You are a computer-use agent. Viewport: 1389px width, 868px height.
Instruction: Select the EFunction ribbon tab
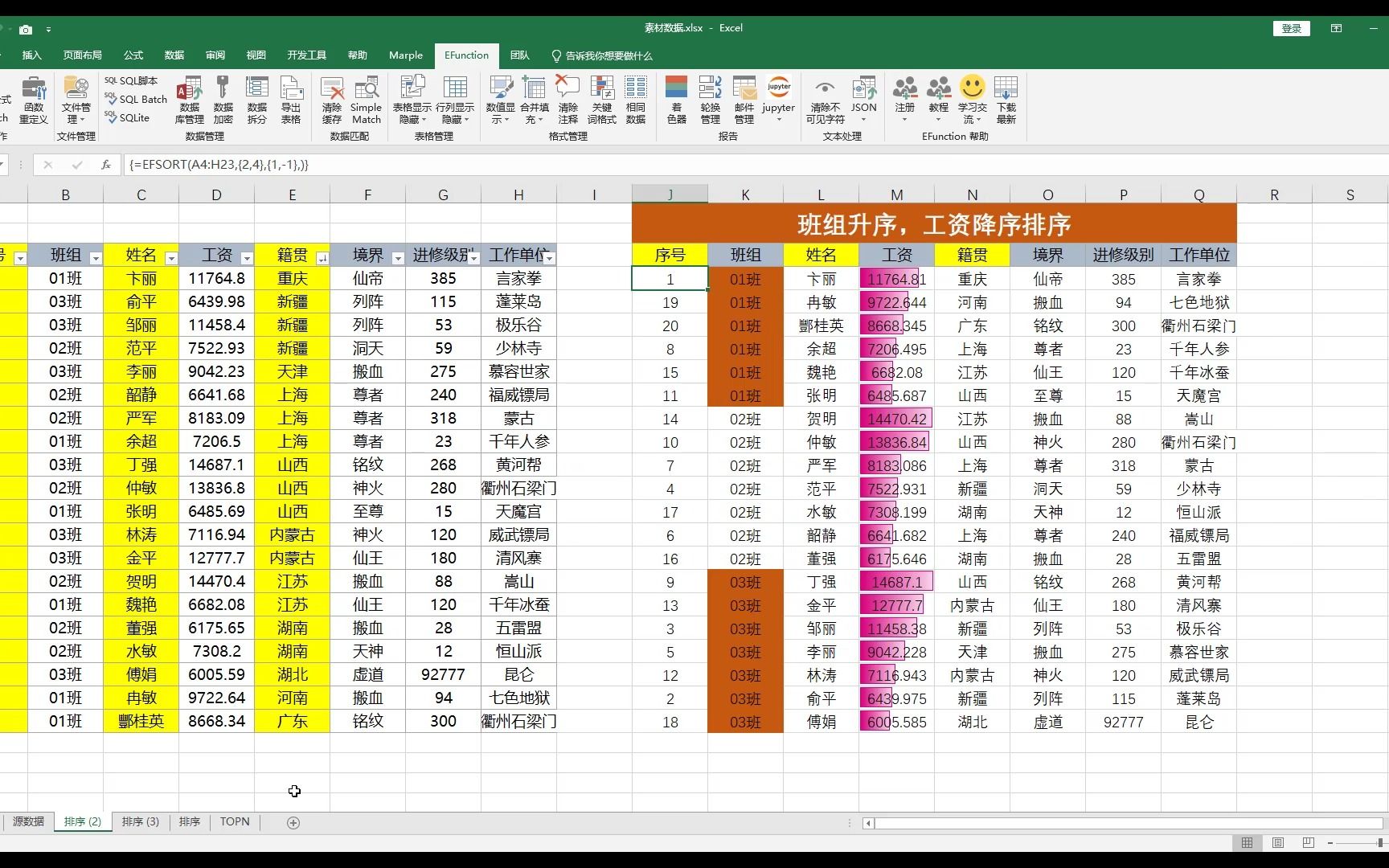(467, 55)
